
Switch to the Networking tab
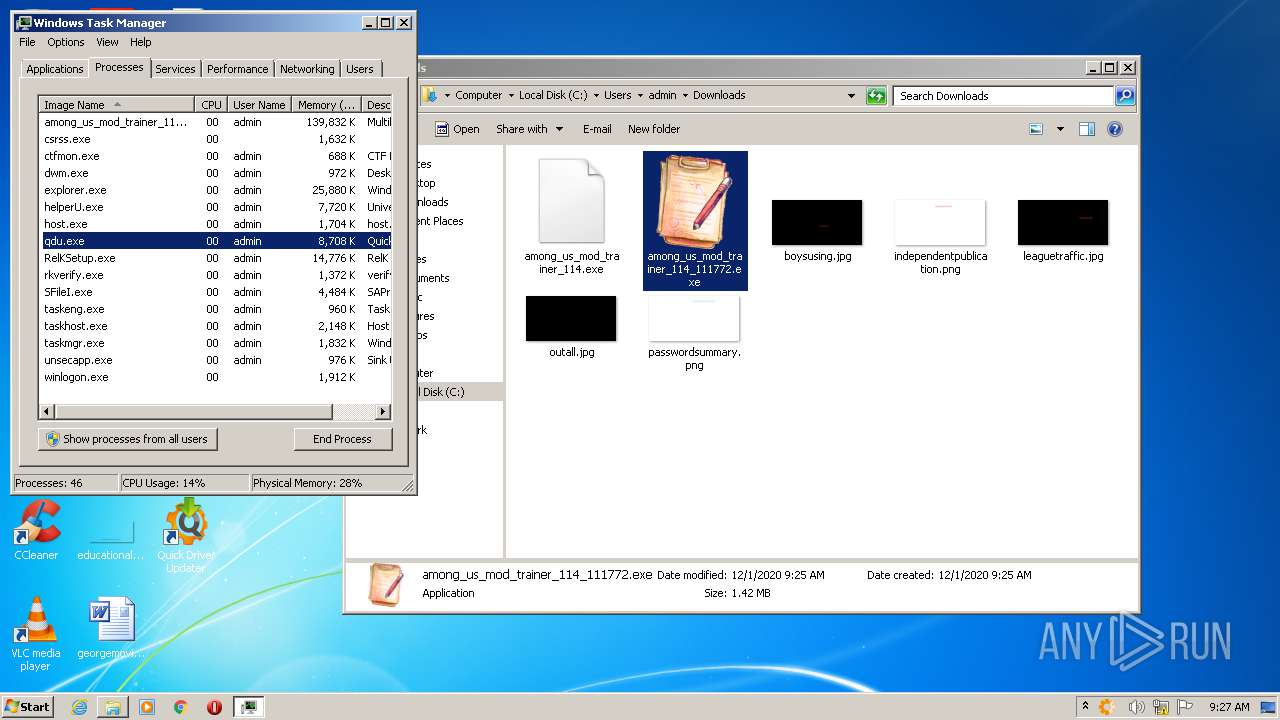[x=307, y=69]
